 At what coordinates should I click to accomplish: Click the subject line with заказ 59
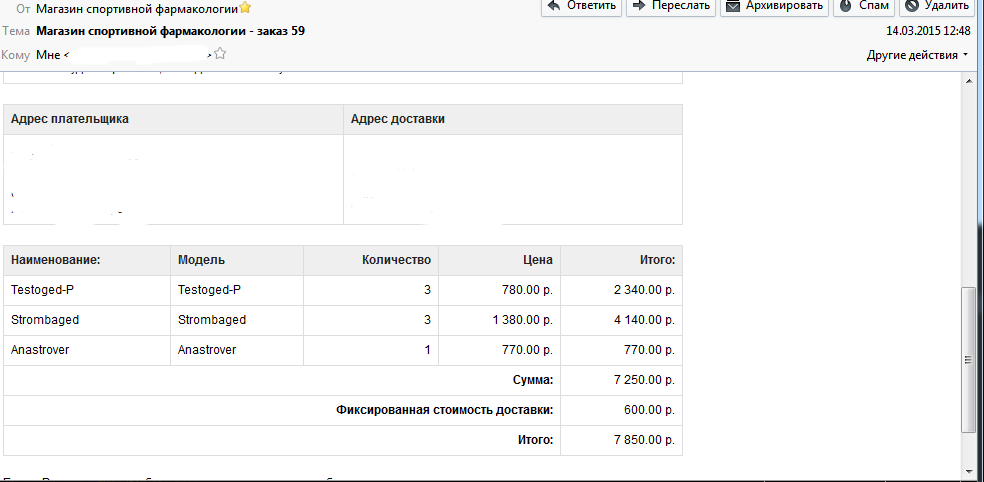pos(170,31)
